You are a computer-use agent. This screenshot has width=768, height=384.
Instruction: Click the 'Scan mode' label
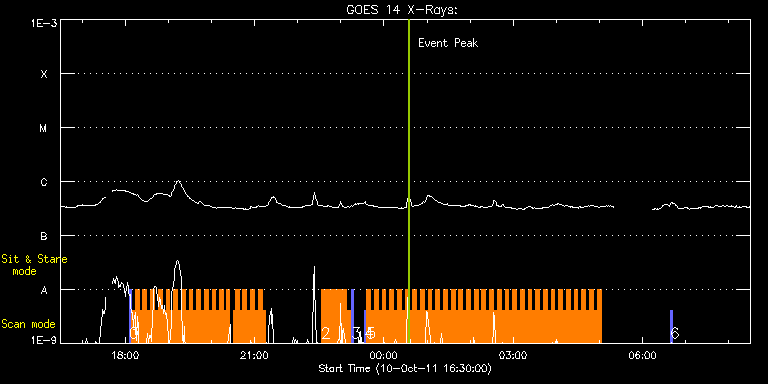pos(28,324)
